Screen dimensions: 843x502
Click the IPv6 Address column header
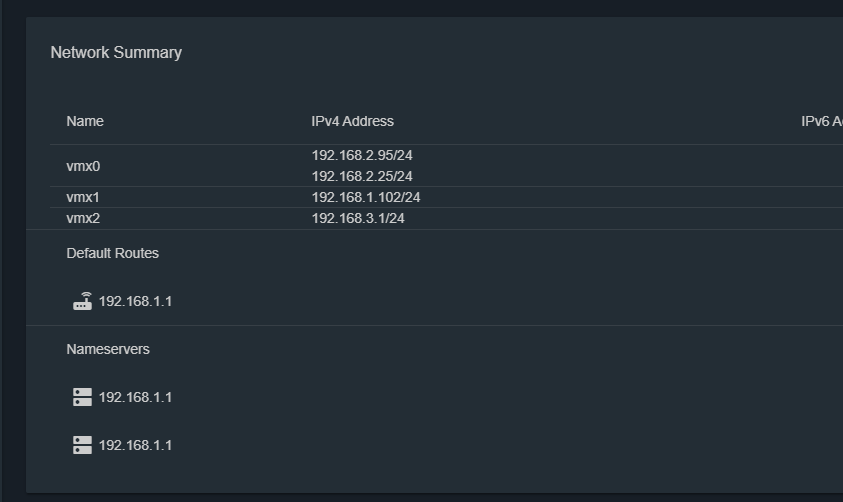[x=822, y=121]
